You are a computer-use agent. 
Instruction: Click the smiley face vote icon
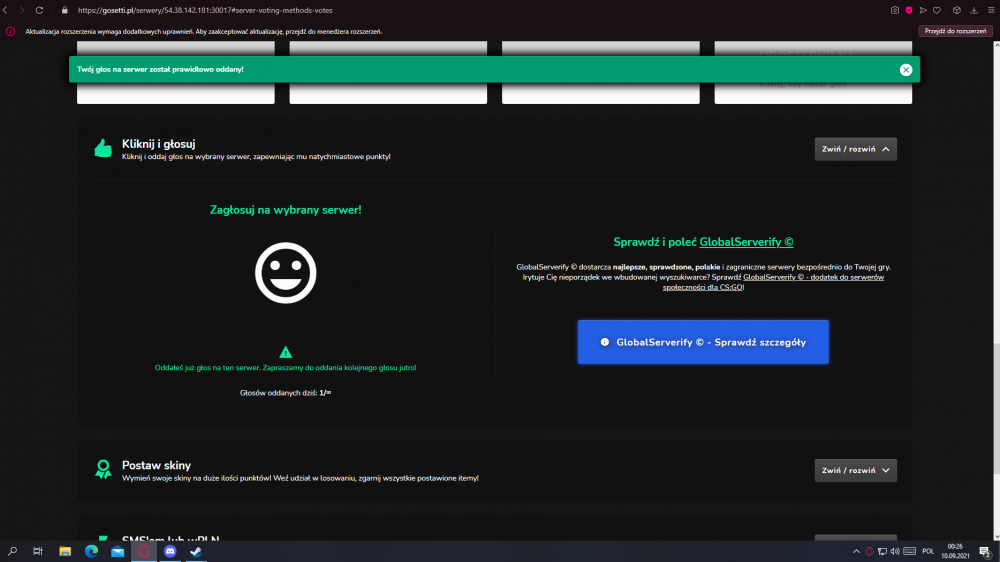[285, 273]
